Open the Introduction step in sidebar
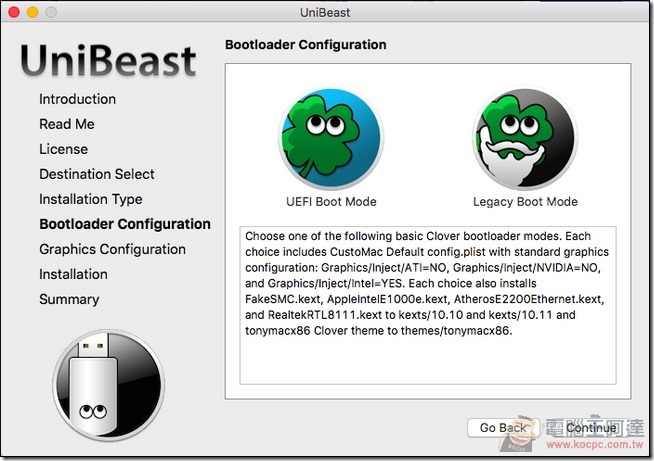654x461 pixels. [78, 99]
